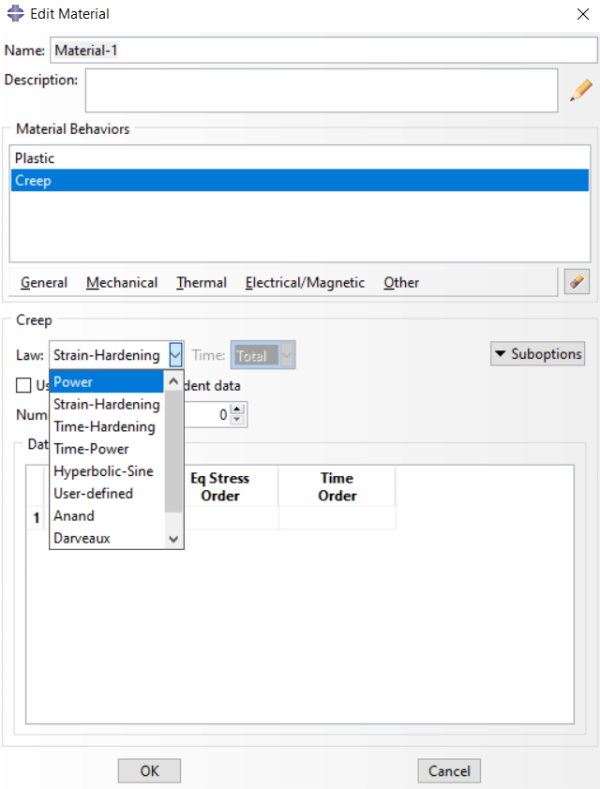Choose Time-Hardening creep law
This screenshot has height=789, width=600.
tap(104, 427)
